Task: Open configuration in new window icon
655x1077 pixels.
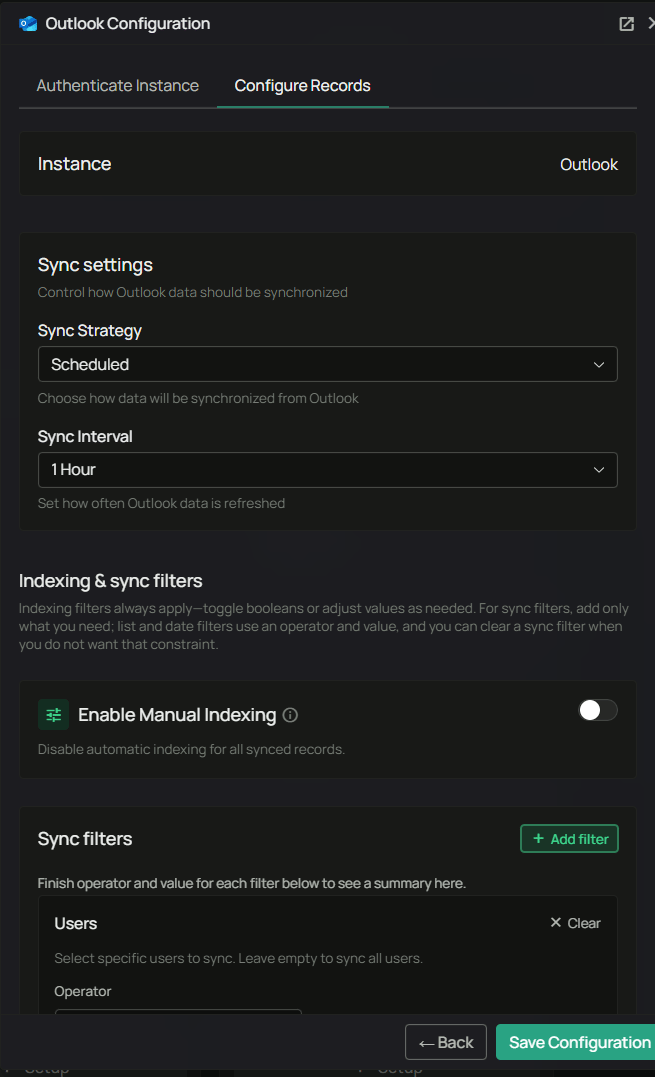Action: (x=626, y=24)
